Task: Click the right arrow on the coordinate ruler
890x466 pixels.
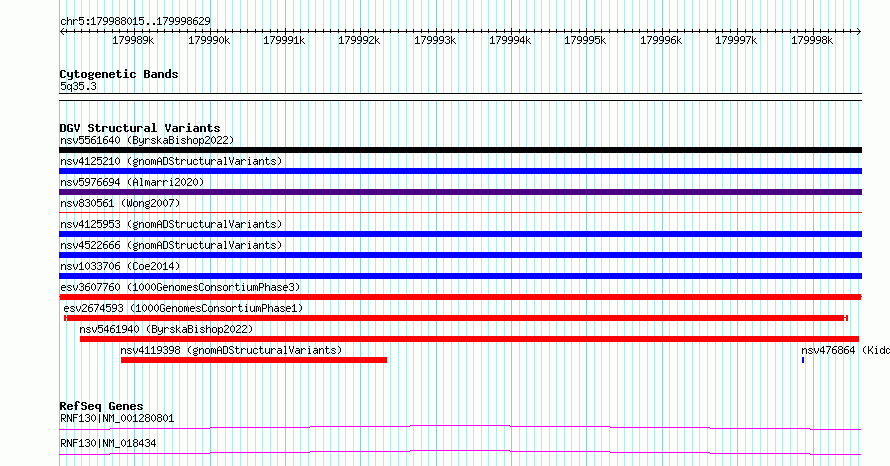Action: 859,32
